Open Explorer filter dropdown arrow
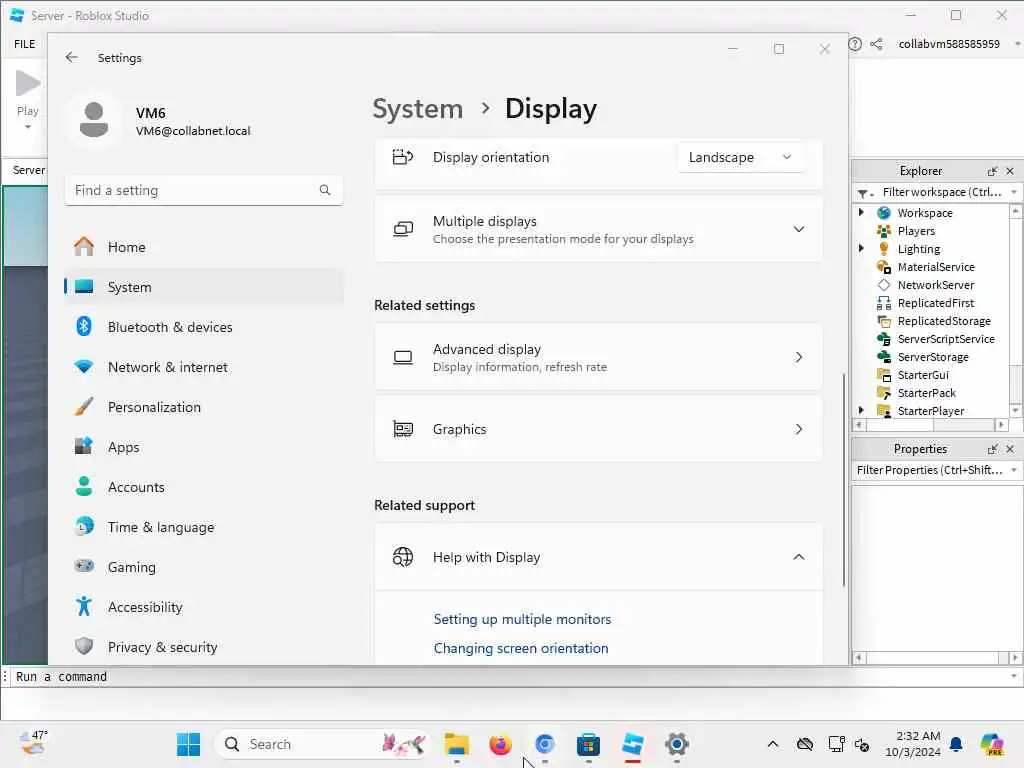The width and height of the screenshot is (1024, 768). click(1014, 192)
